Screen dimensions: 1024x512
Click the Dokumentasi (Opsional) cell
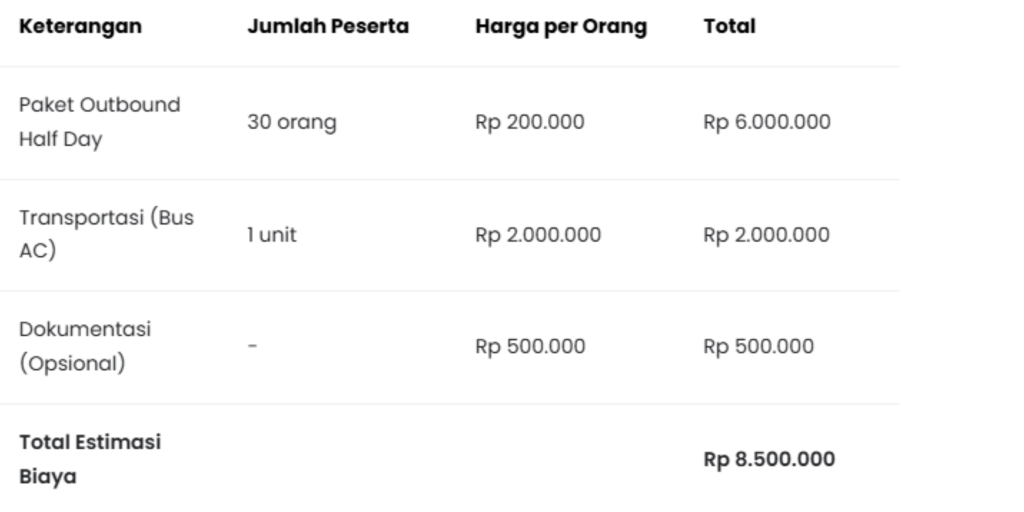[x=85, y=346]
